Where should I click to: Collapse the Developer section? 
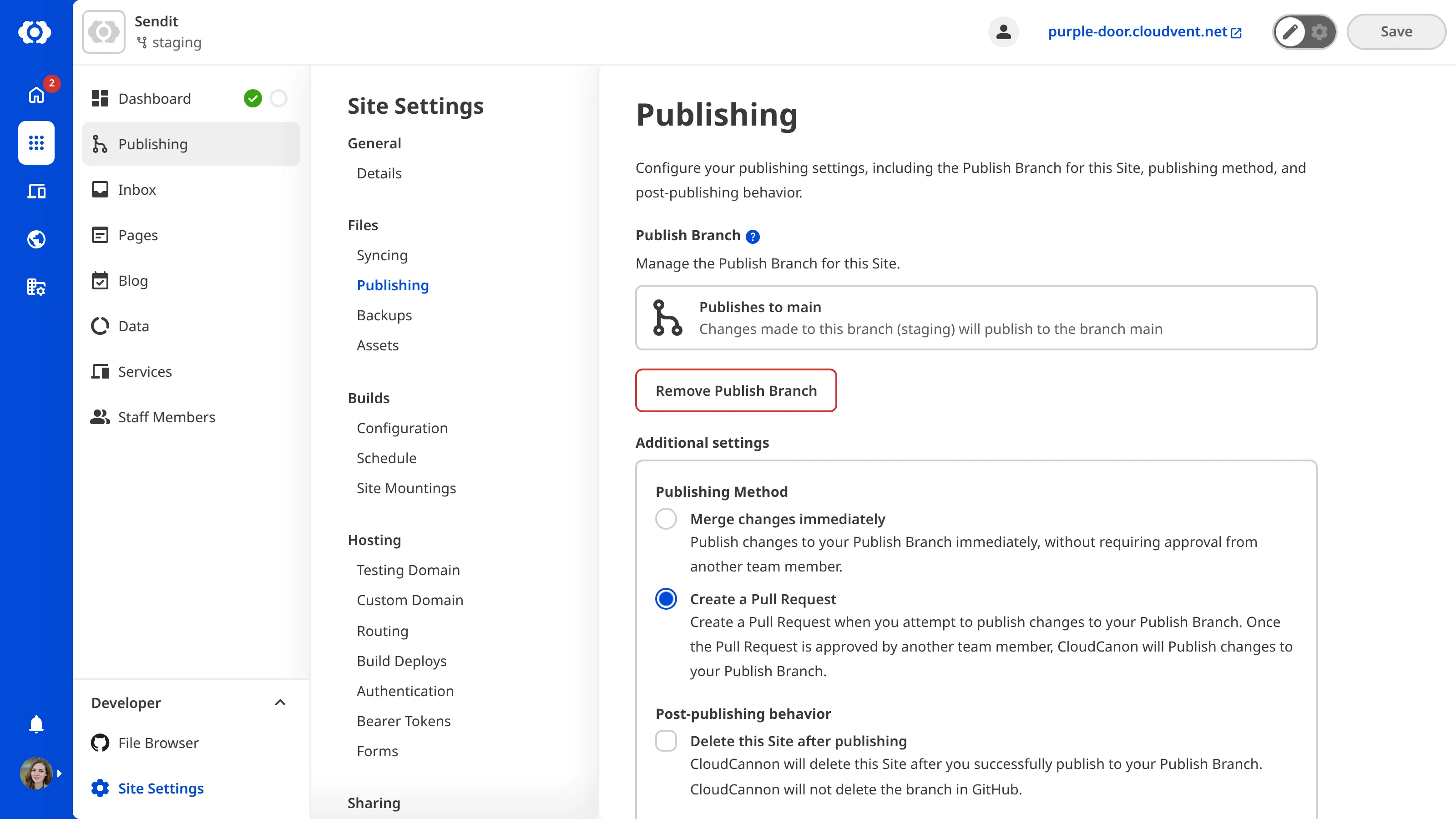[280, 703]
